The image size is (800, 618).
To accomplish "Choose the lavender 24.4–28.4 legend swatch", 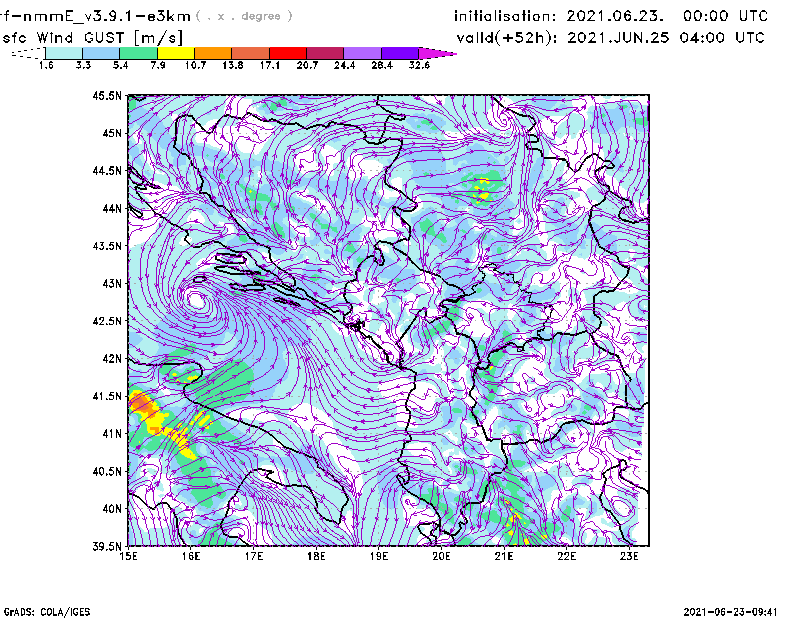I will click(x=363, y=53).
